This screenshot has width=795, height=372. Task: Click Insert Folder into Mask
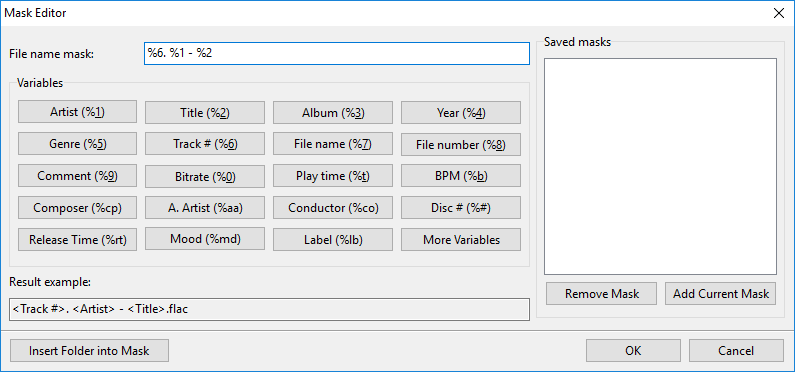tap(89, 350)
